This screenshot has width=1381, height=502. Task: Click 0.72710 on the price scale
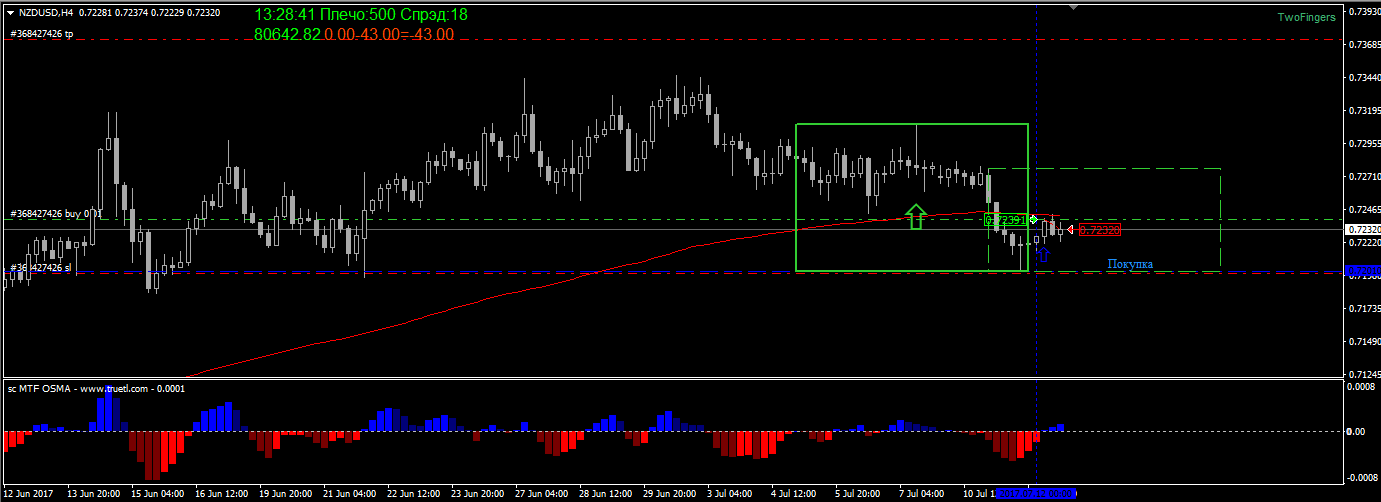click(x=1363, y=177)
